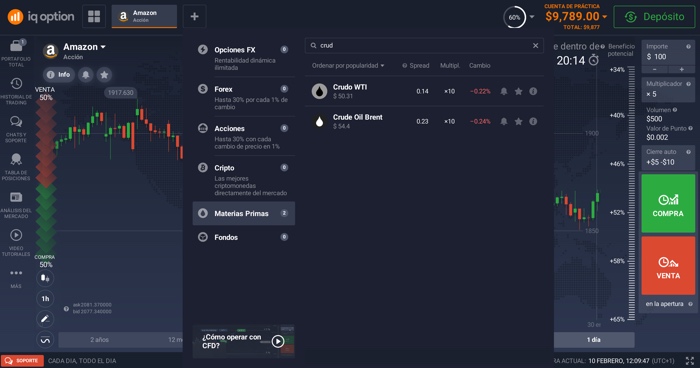Open the Importe amount field

tap(668, 52)
